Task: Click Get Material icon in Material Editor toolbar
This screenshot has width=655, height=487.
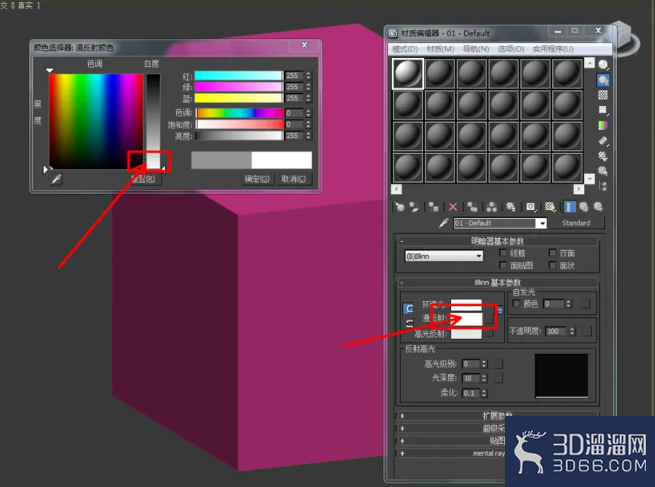Action: [x=400, y=207]
